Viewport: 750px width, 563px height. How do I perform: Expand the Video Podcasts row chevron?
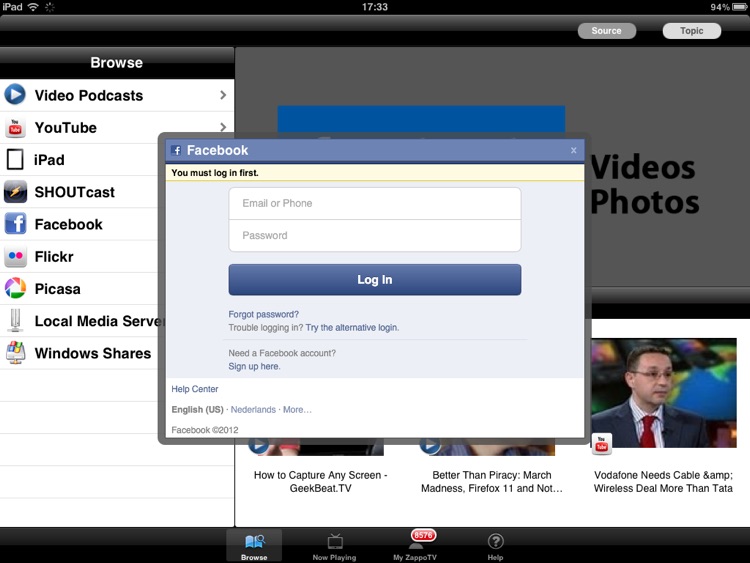point(223,95)
